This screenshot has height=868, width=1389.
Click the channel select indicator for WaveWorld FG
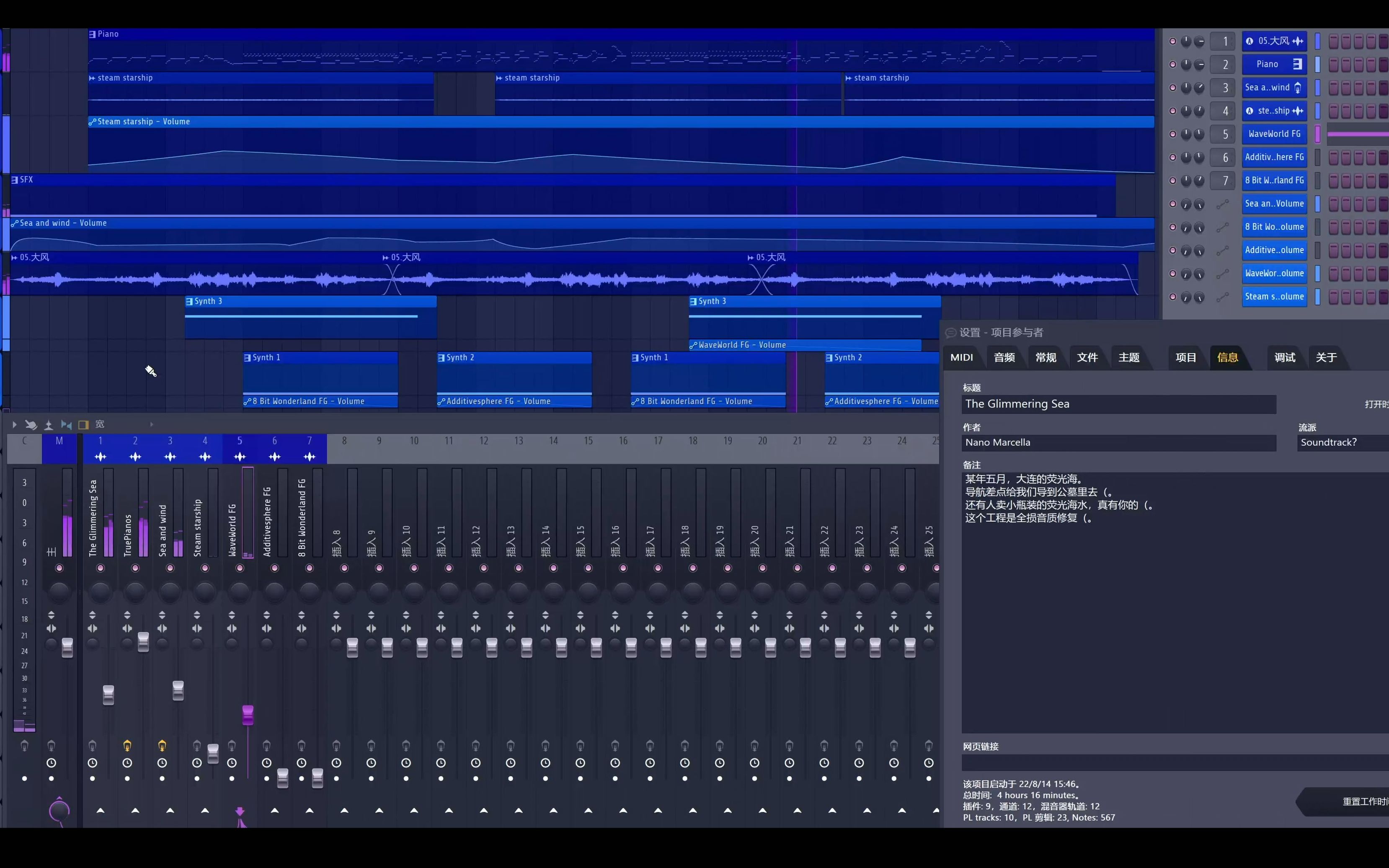[x=1318, y=134]
